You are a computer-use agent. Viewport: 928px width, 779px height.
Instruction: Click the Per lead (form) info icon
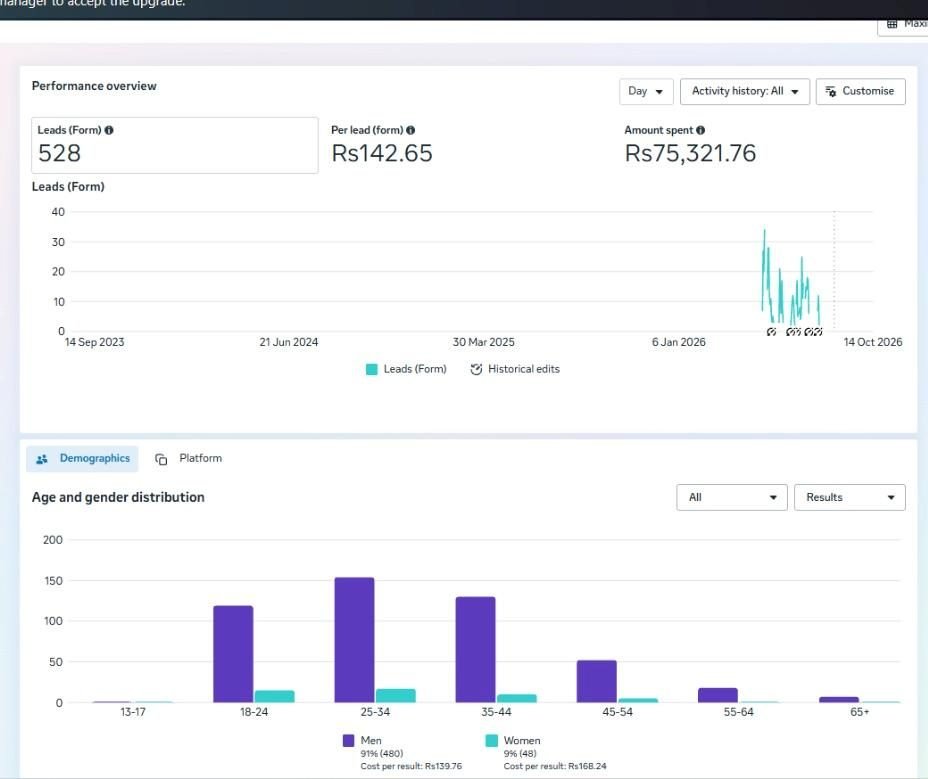click(x=411, y=130)
